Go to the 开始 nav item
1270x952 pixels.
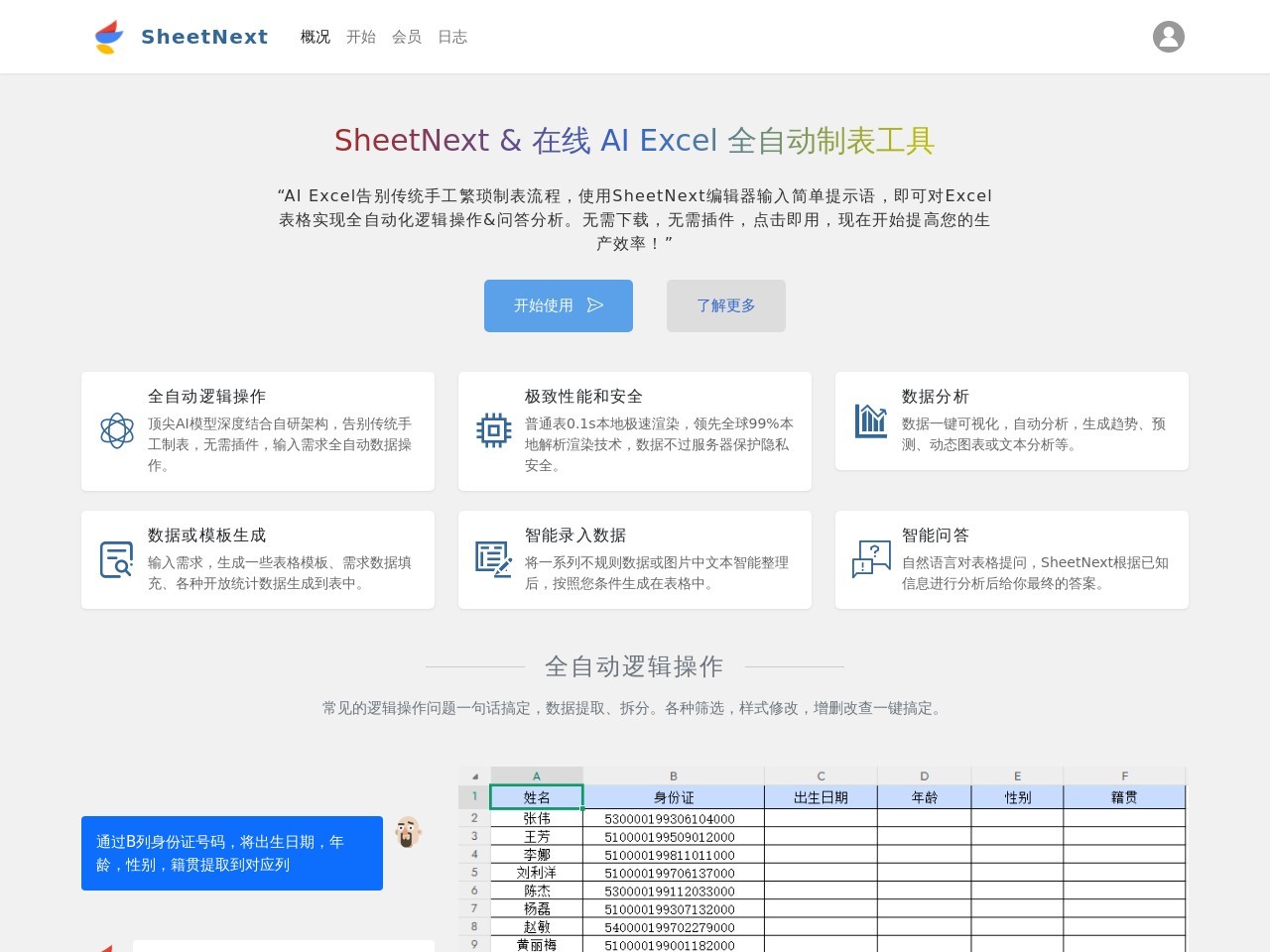(x=361, y=37)
